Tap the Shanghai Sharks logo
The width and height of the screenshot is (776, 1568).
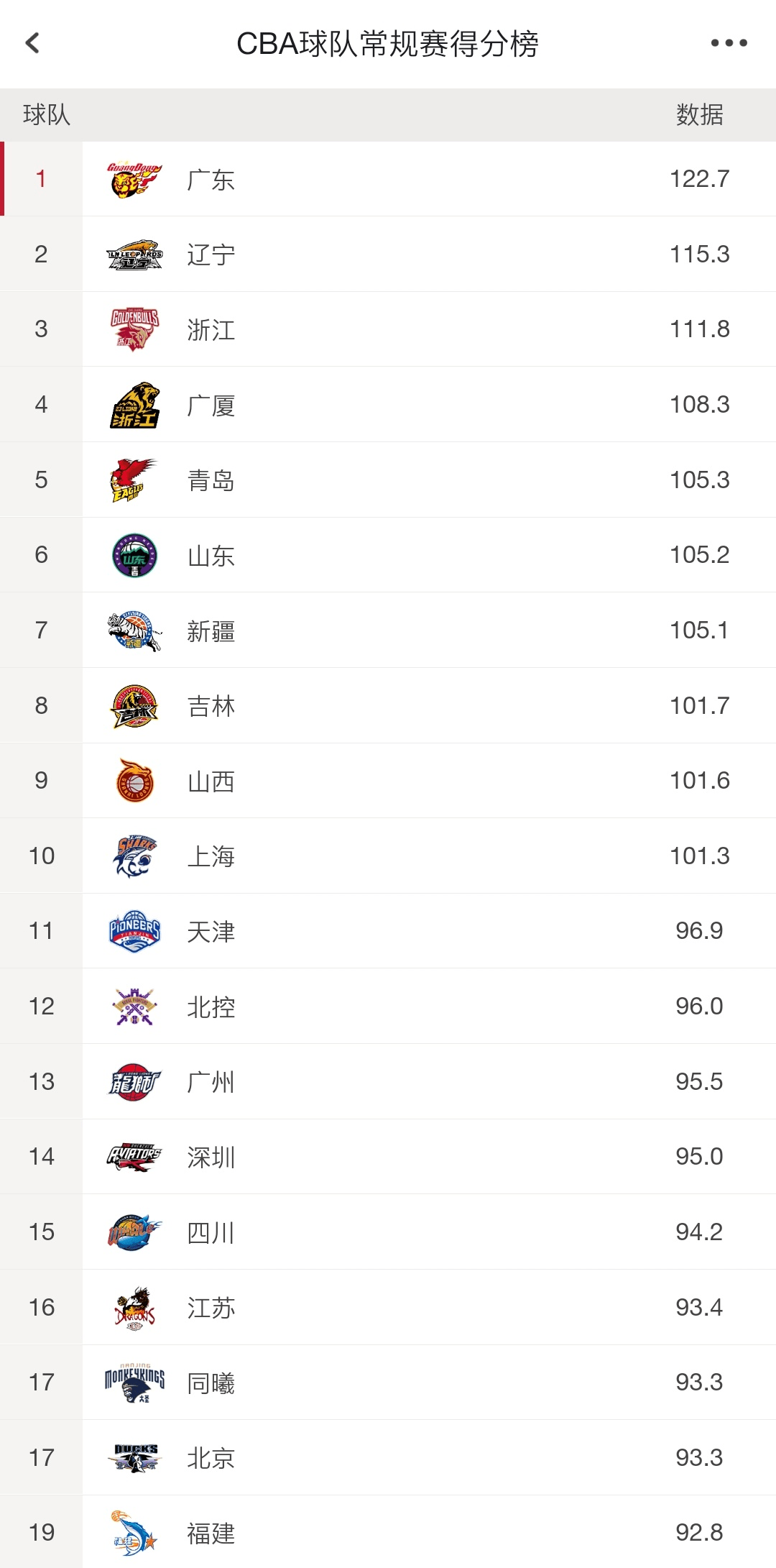pyautogui.click(x=134, y=856)
